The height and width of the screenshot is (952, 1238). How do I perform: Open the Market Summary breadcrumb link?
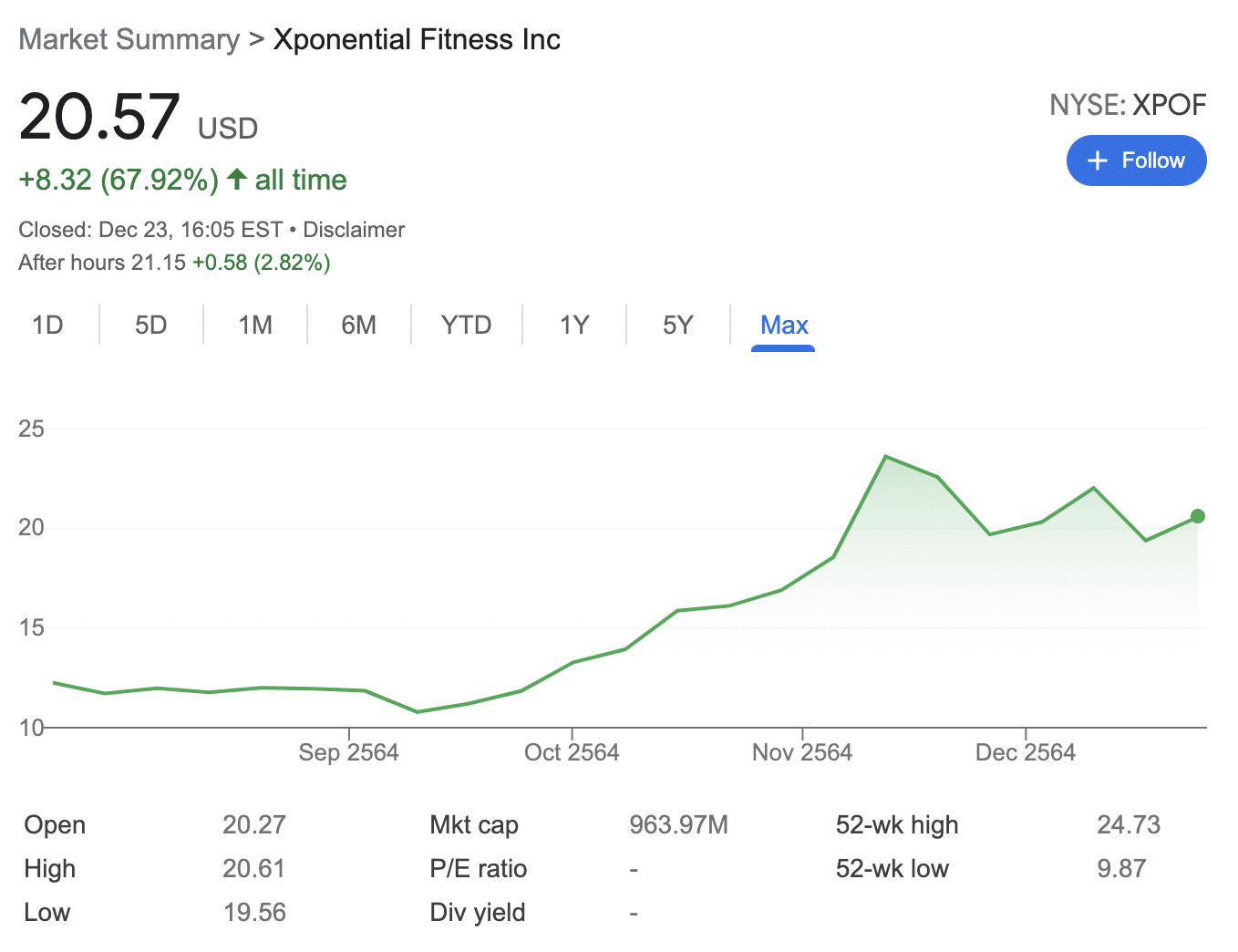pyautogui.click(x=129, y=39)
